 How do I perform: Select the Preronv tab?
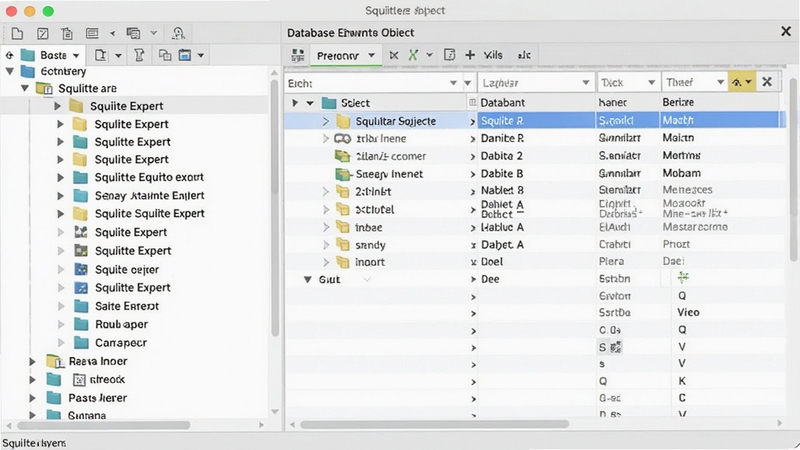point(346,56)
